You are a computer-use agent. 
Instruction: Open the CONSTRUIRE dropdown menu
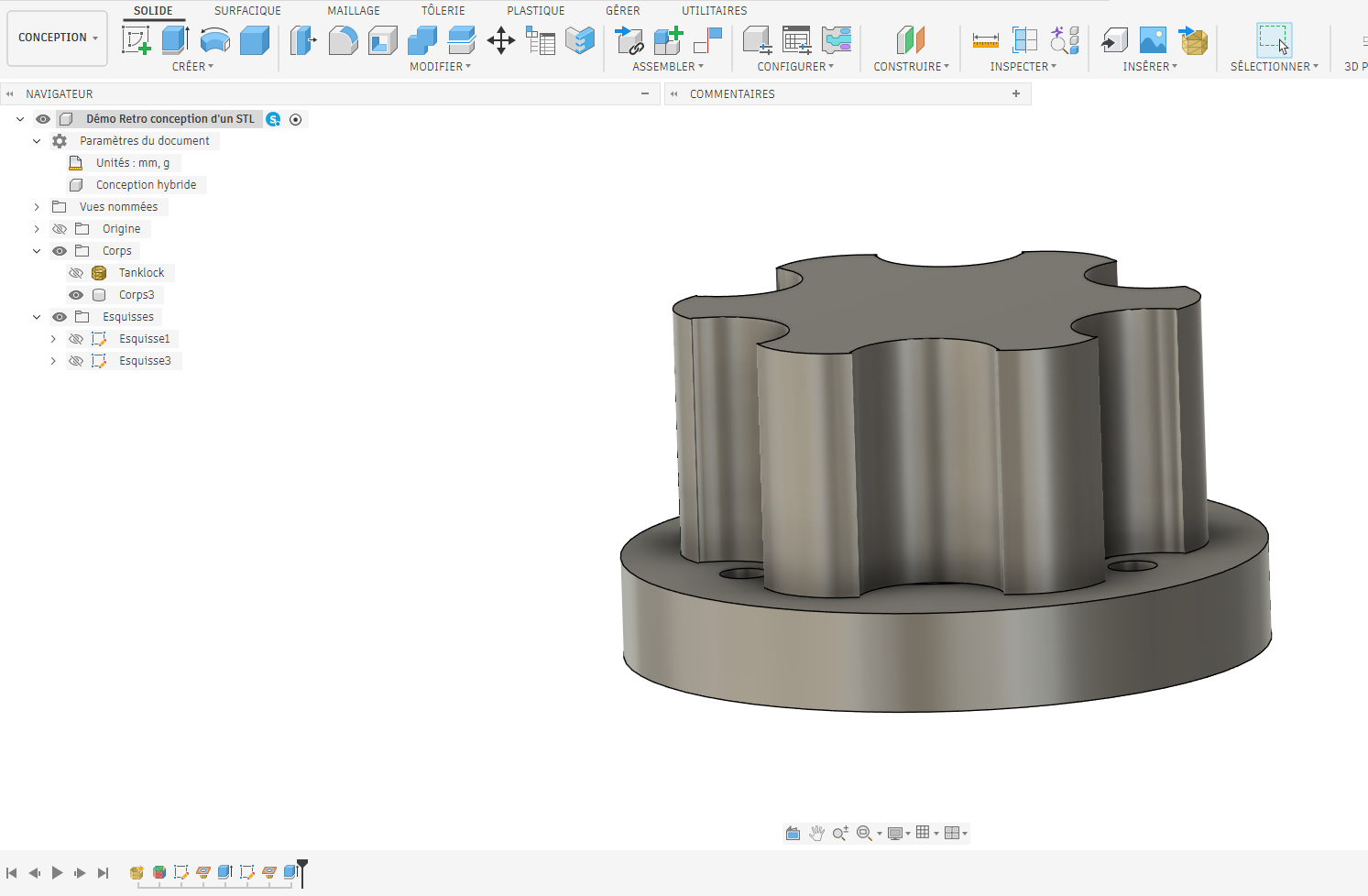(x=911, y=66)
